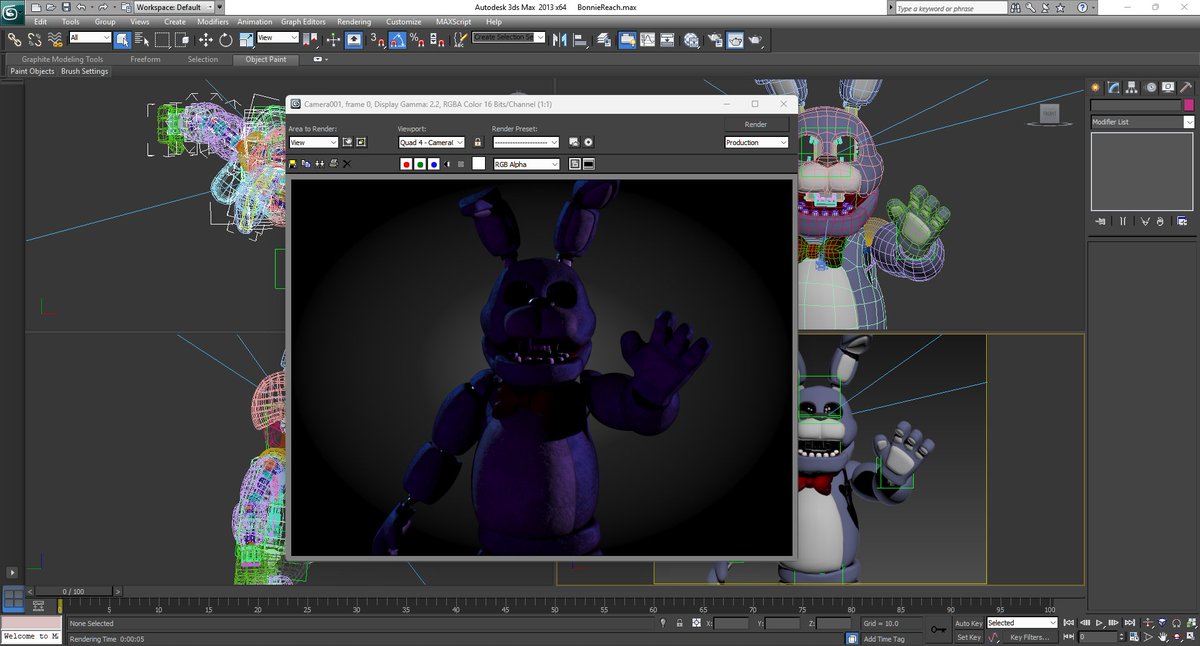Toggle Percent Snap on main toolbar
The height and width of the screenshot is (646, 1200).
[416, 40]
